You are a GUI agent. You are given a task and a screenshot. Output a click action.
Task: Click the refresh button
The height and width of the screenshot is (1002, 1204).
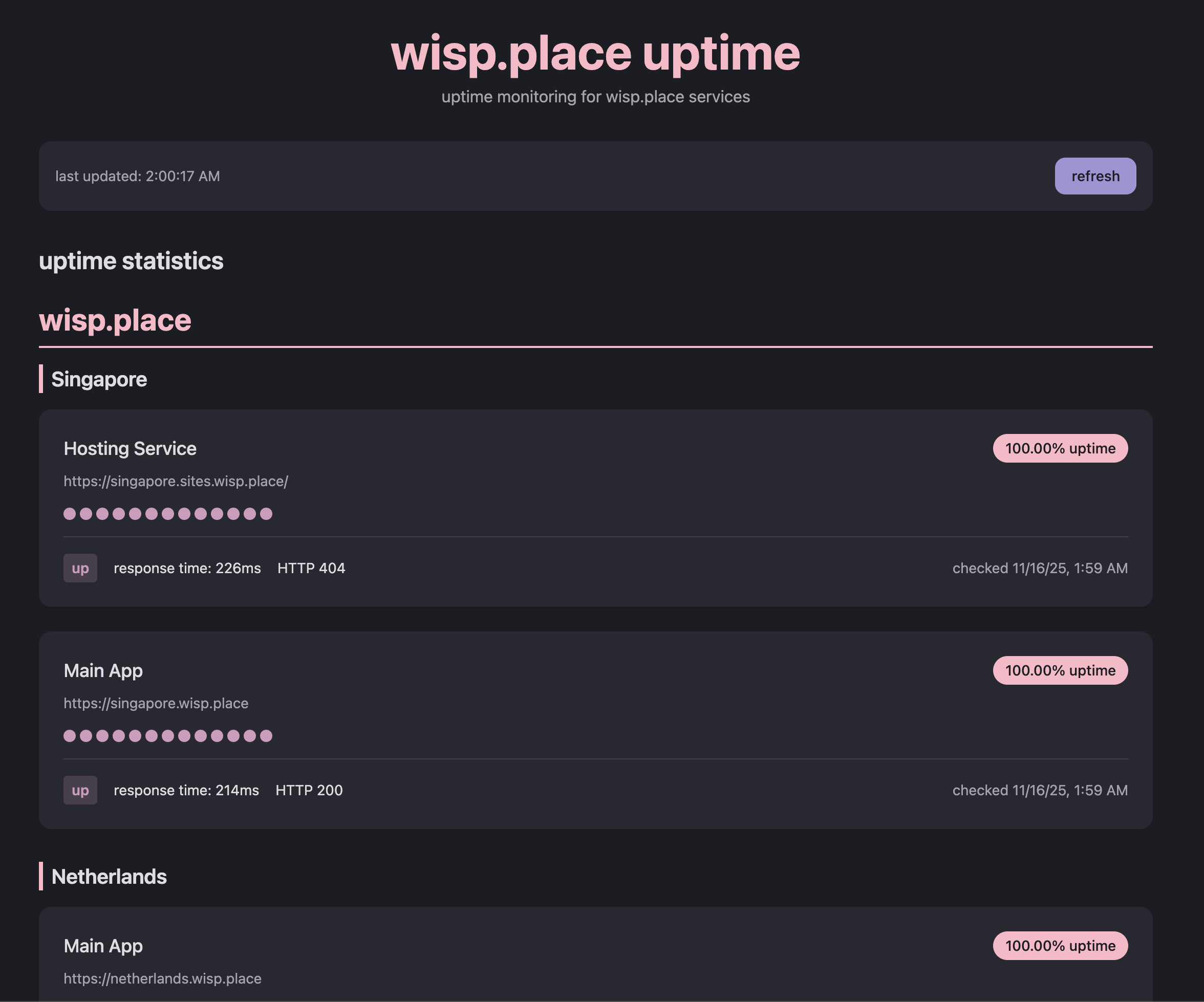click(x=1094, y=176)
